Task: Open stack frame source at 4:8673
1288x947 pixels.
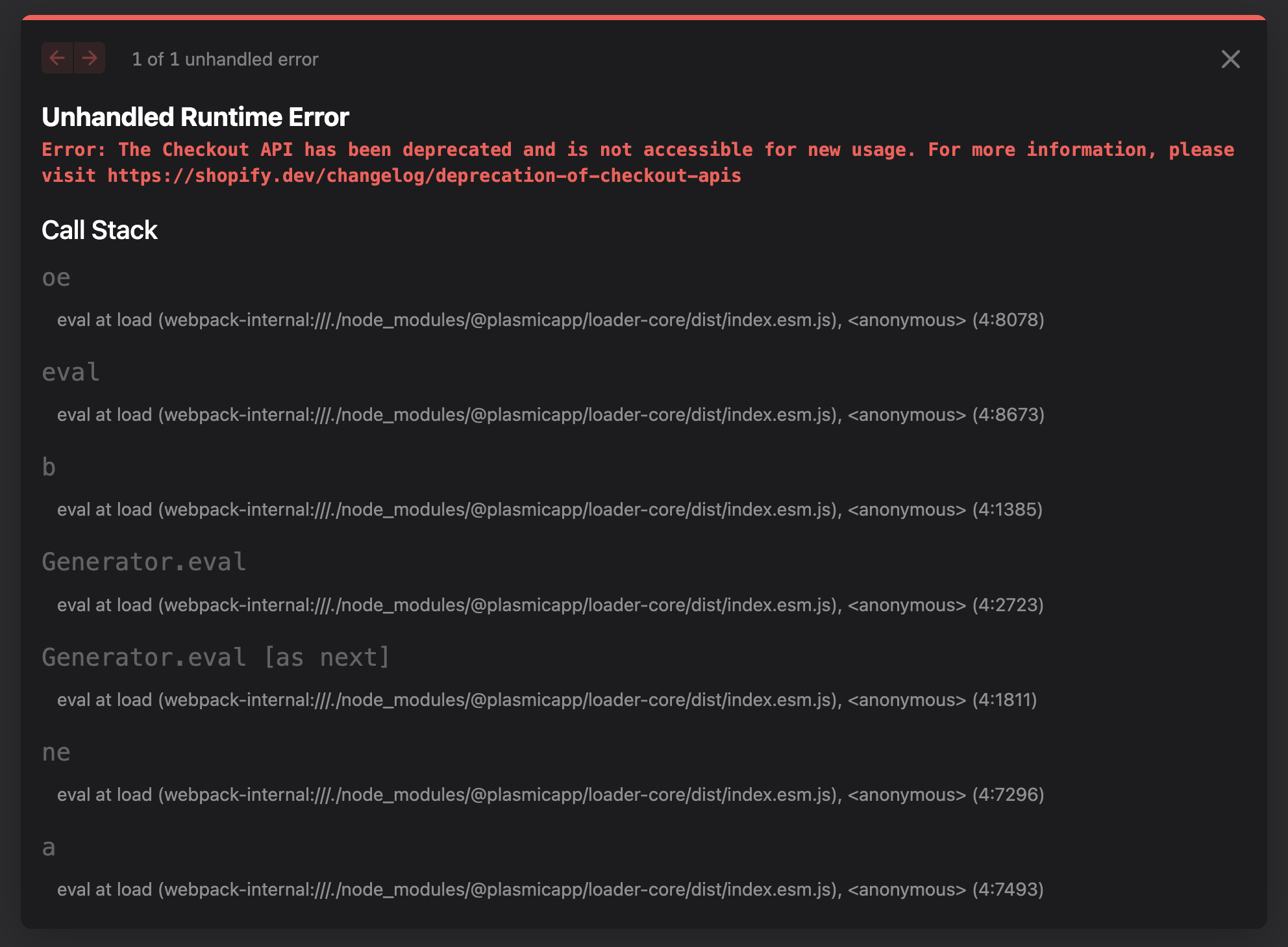Action: coord(550,415)
